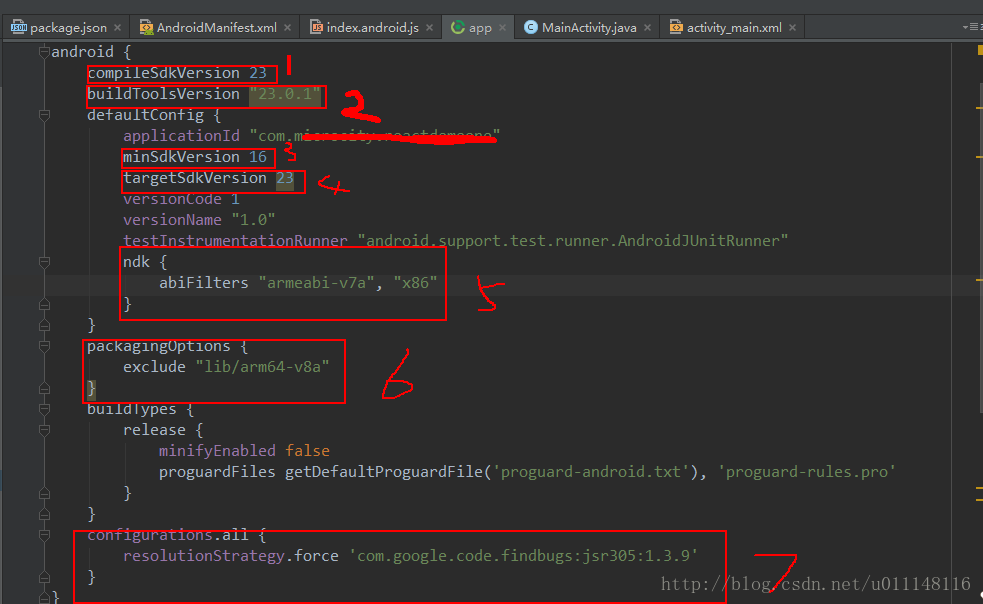This screenshot has width=983, height=604.
Task: Click the "lib/arm64-v8a" exclude string
Action: [x=262, y=368]
